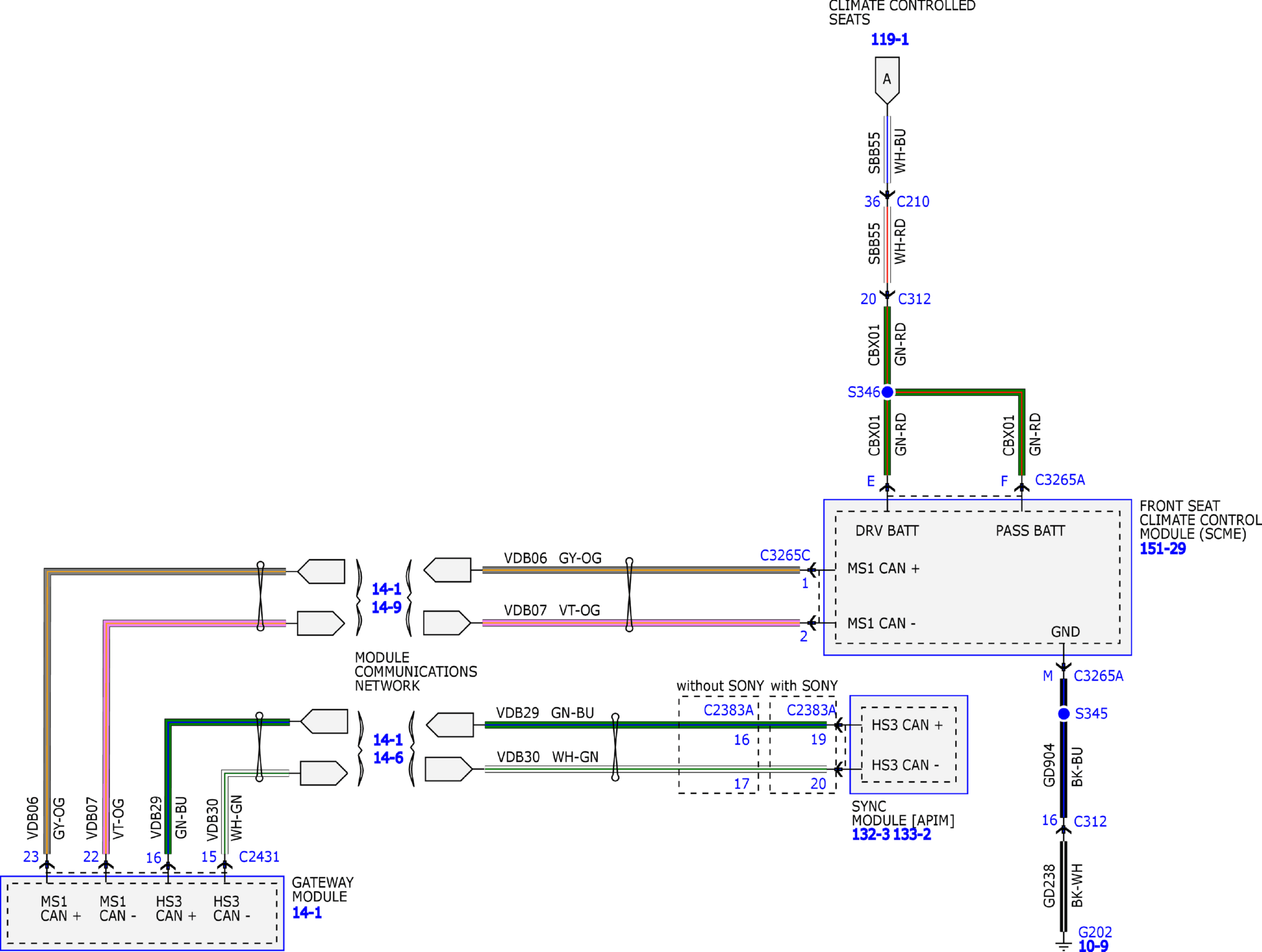
Task: Click the DRV BATT pin label
Action: (887, 531)
